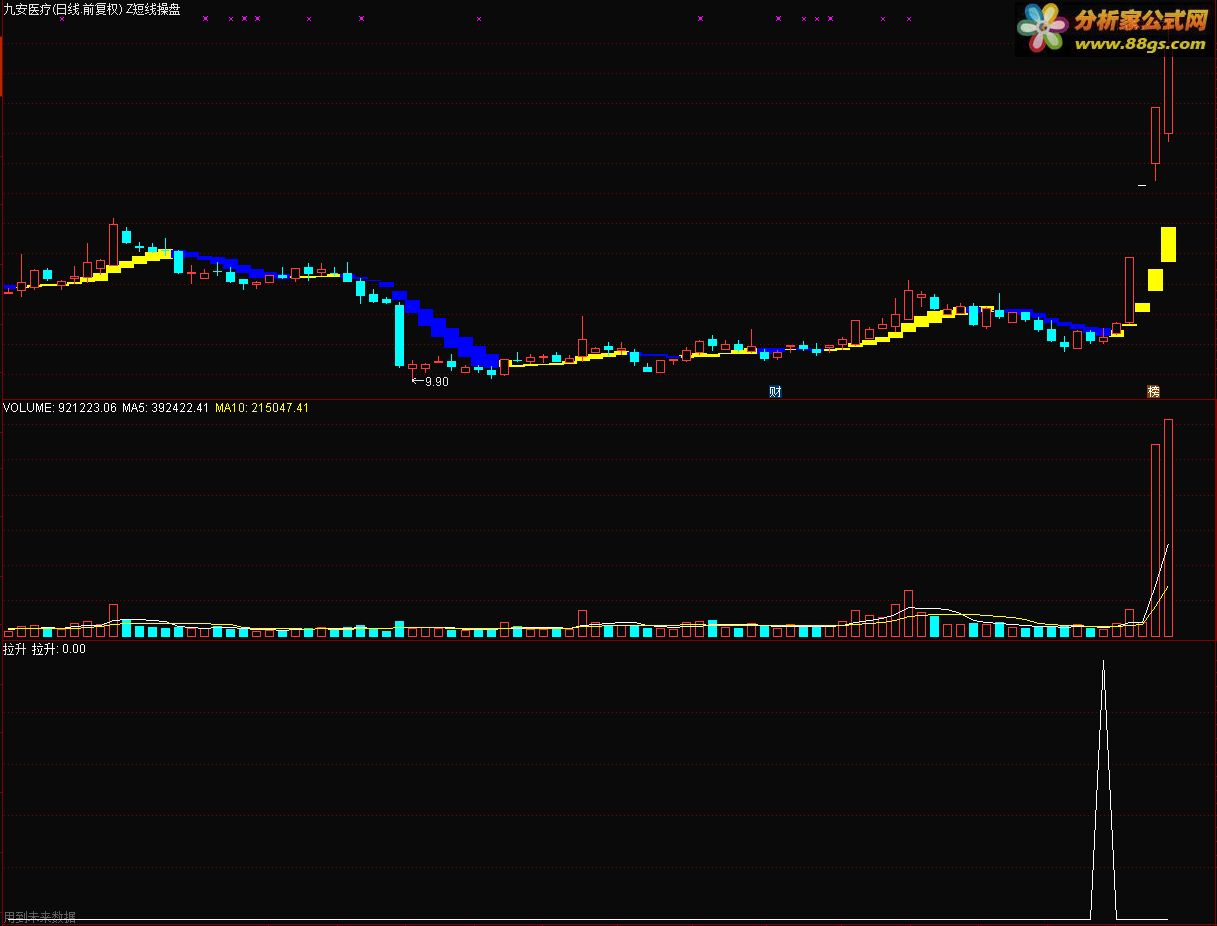Click the ←9.90 low price label
The image size is (1217, 926).
[430, 382]
